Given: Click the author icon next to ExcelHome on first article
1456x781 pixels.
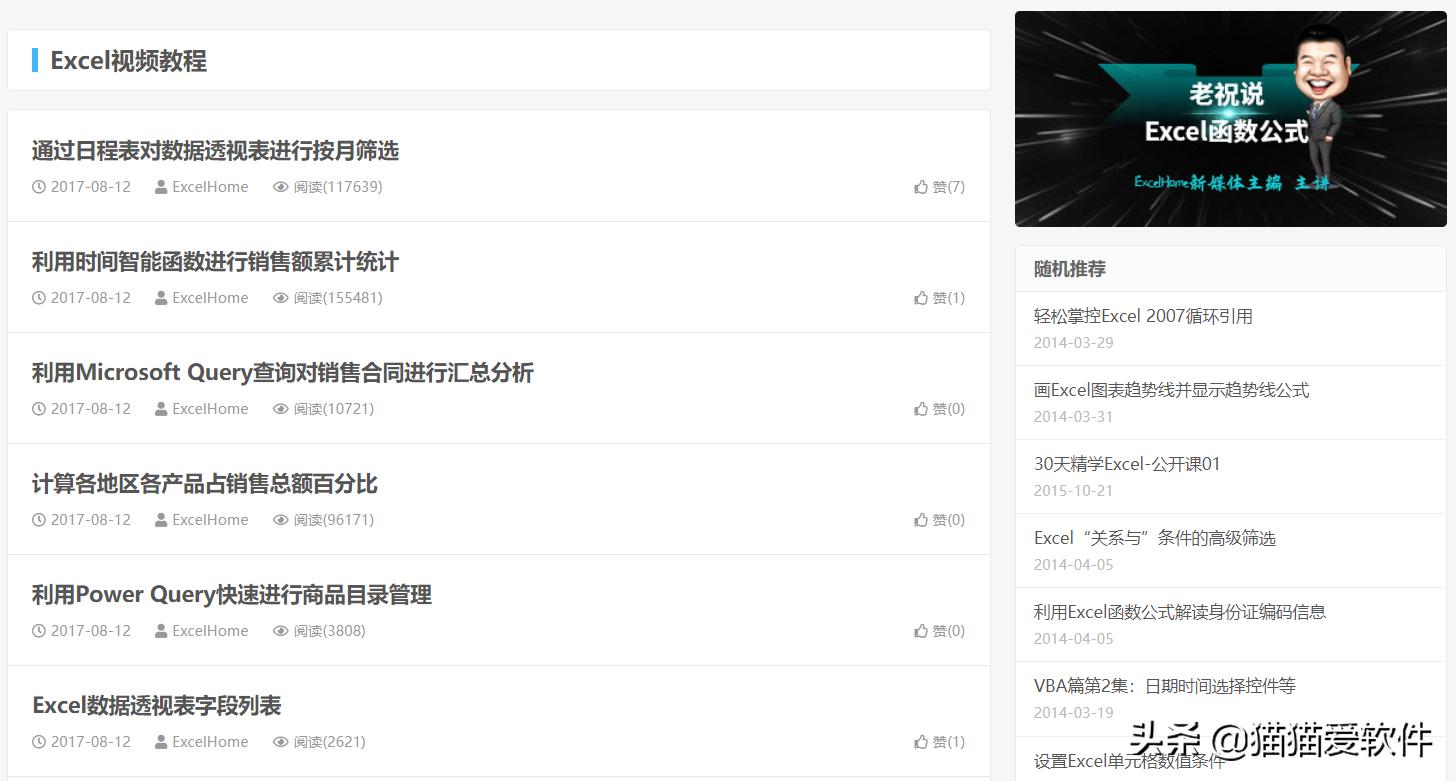Looking at the screenshot, I should point(161,186).
